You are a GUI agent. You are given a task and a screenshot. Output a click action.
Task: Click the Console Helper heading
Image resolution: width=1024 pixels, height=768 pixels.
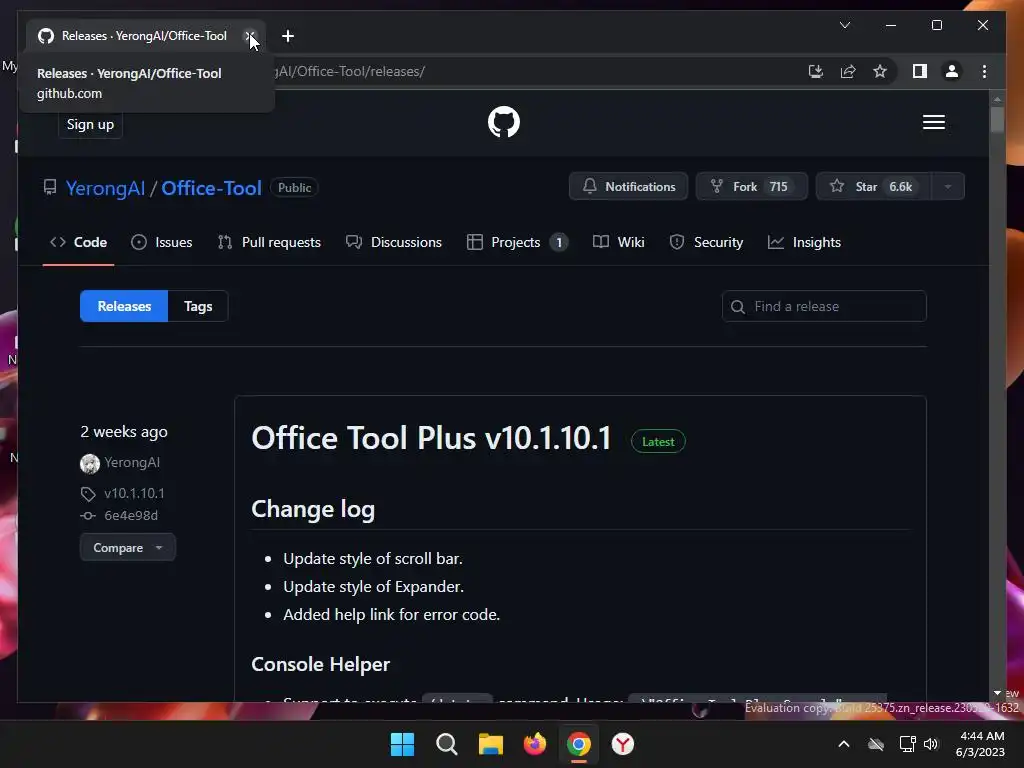(x=321, y=664)
